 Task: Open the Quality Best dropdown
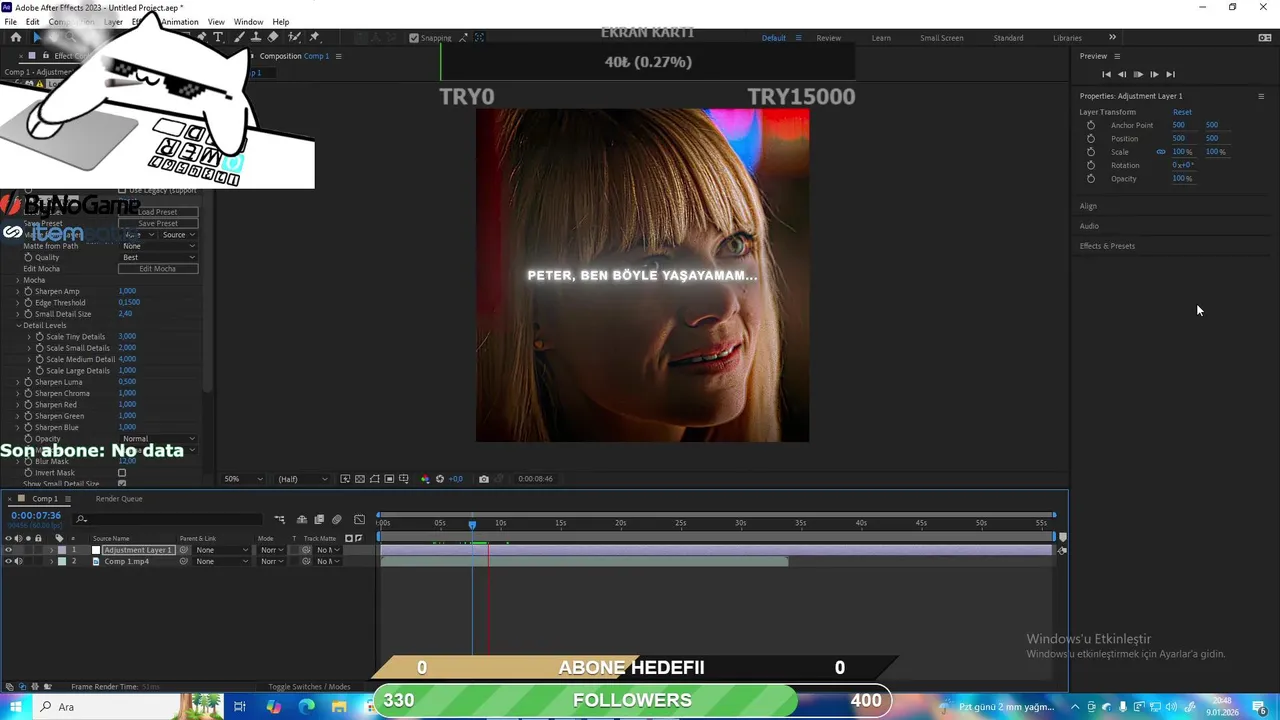point(158,257)
